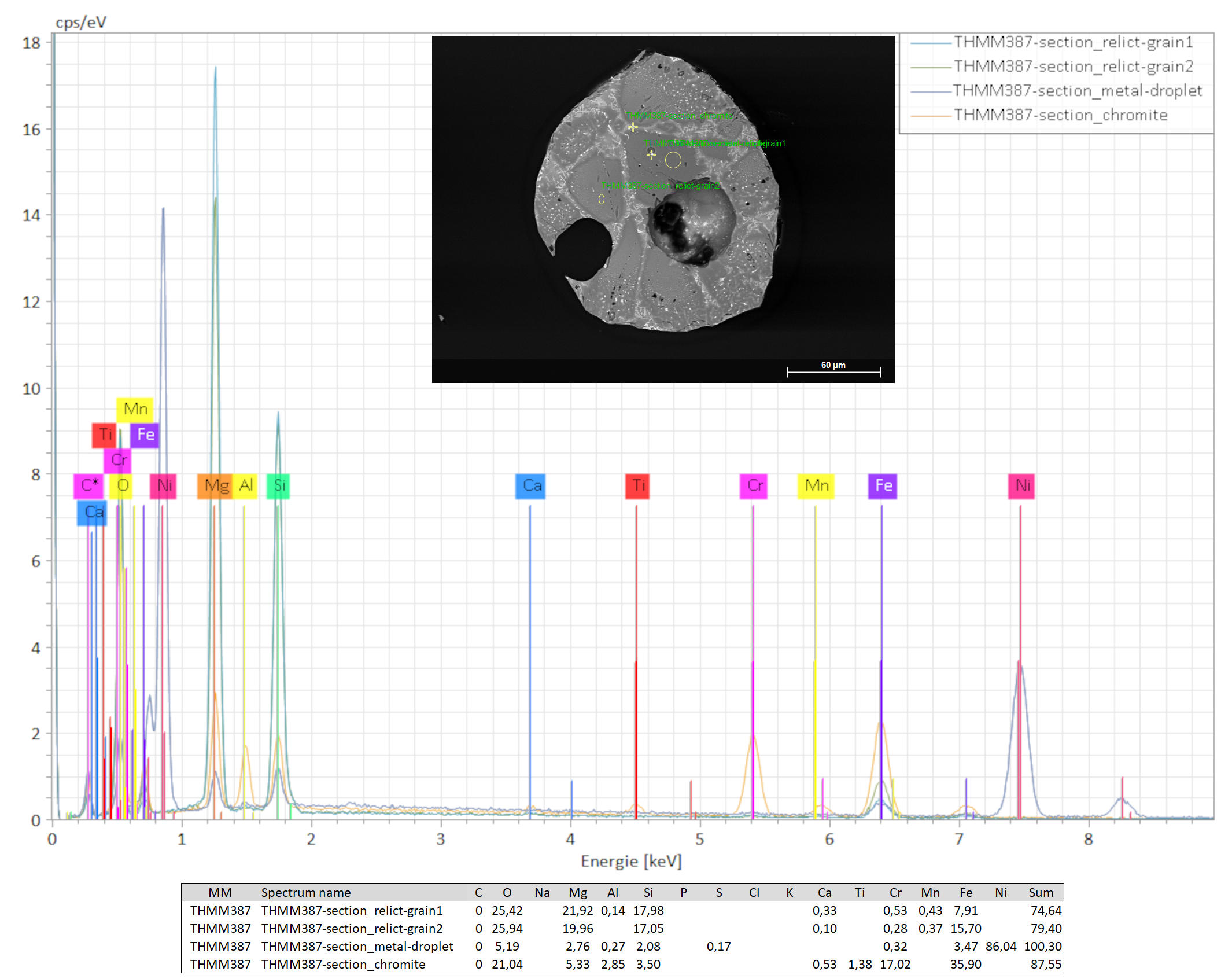Viewport: 1232px width, 979px height.
Task: Select the relict-grain2 legend entry
Action: pyautogui.click(x=1072, y=67)
